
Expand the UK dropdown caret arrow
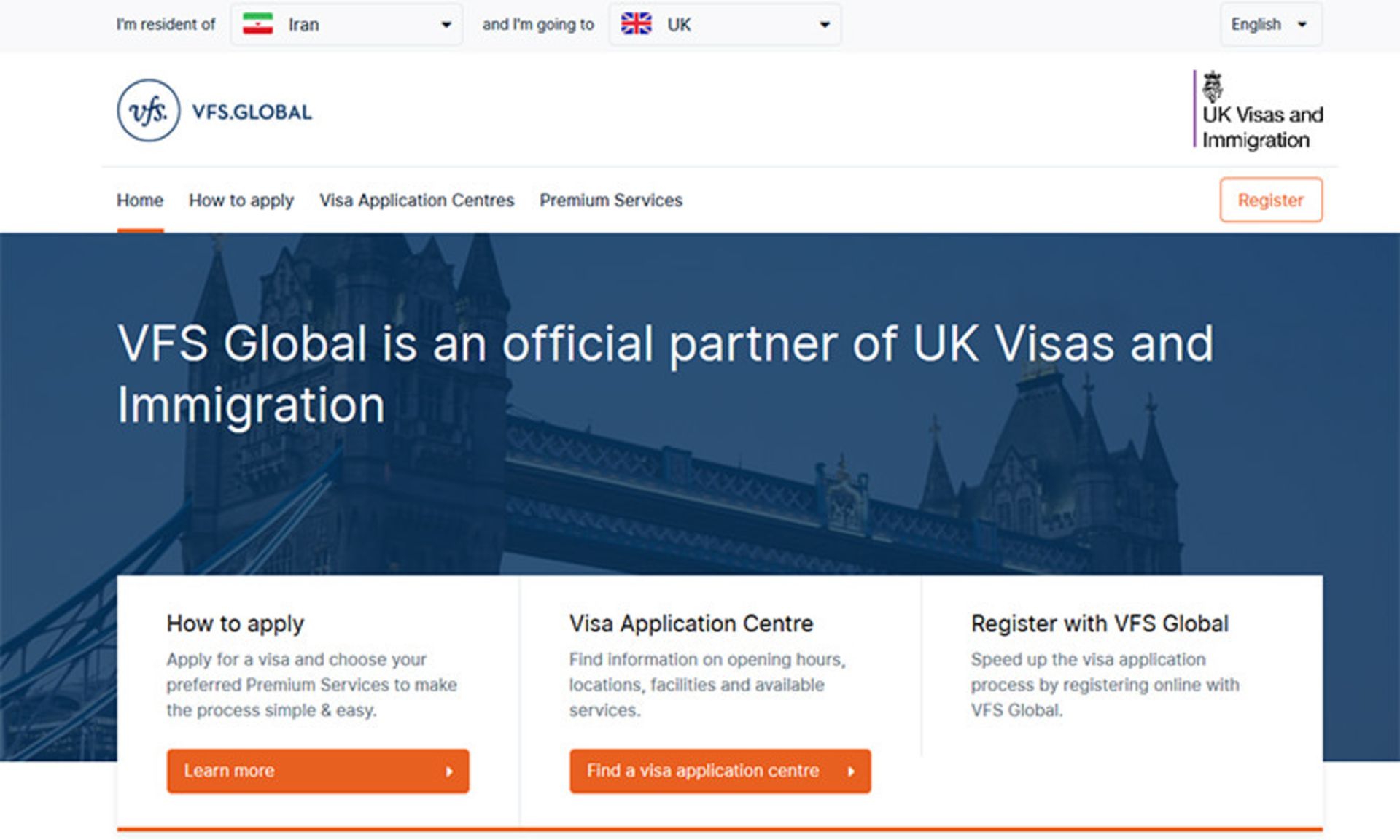point(825,25)
